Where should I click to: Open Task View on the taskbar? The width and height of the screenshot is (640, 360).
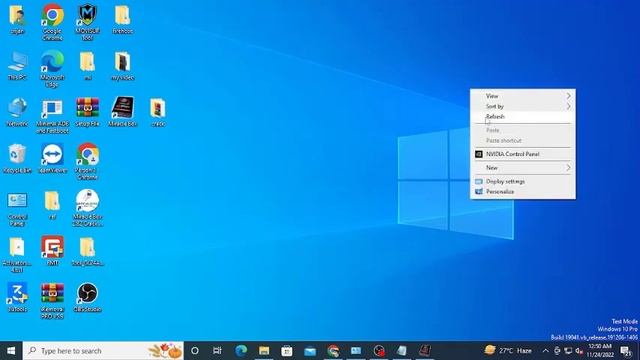[x=217, y=351]
